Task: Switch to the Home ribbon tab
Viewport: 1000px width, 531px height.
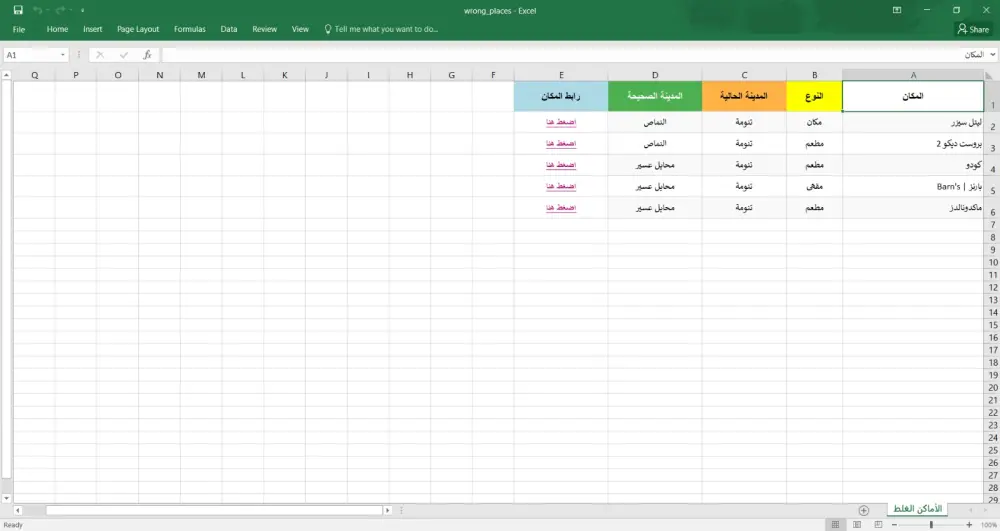Action: 57,29
